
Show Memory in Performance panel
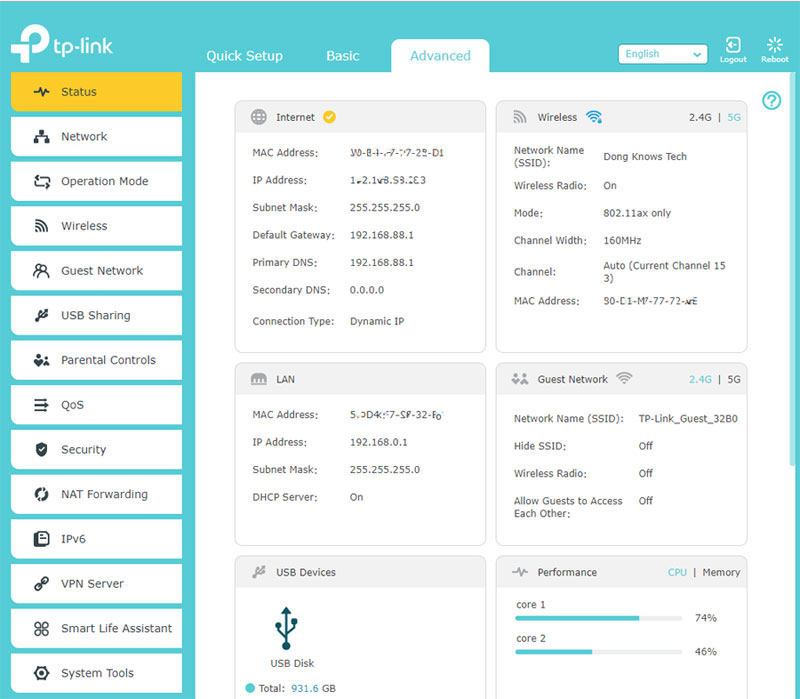(x=721, y=572)
